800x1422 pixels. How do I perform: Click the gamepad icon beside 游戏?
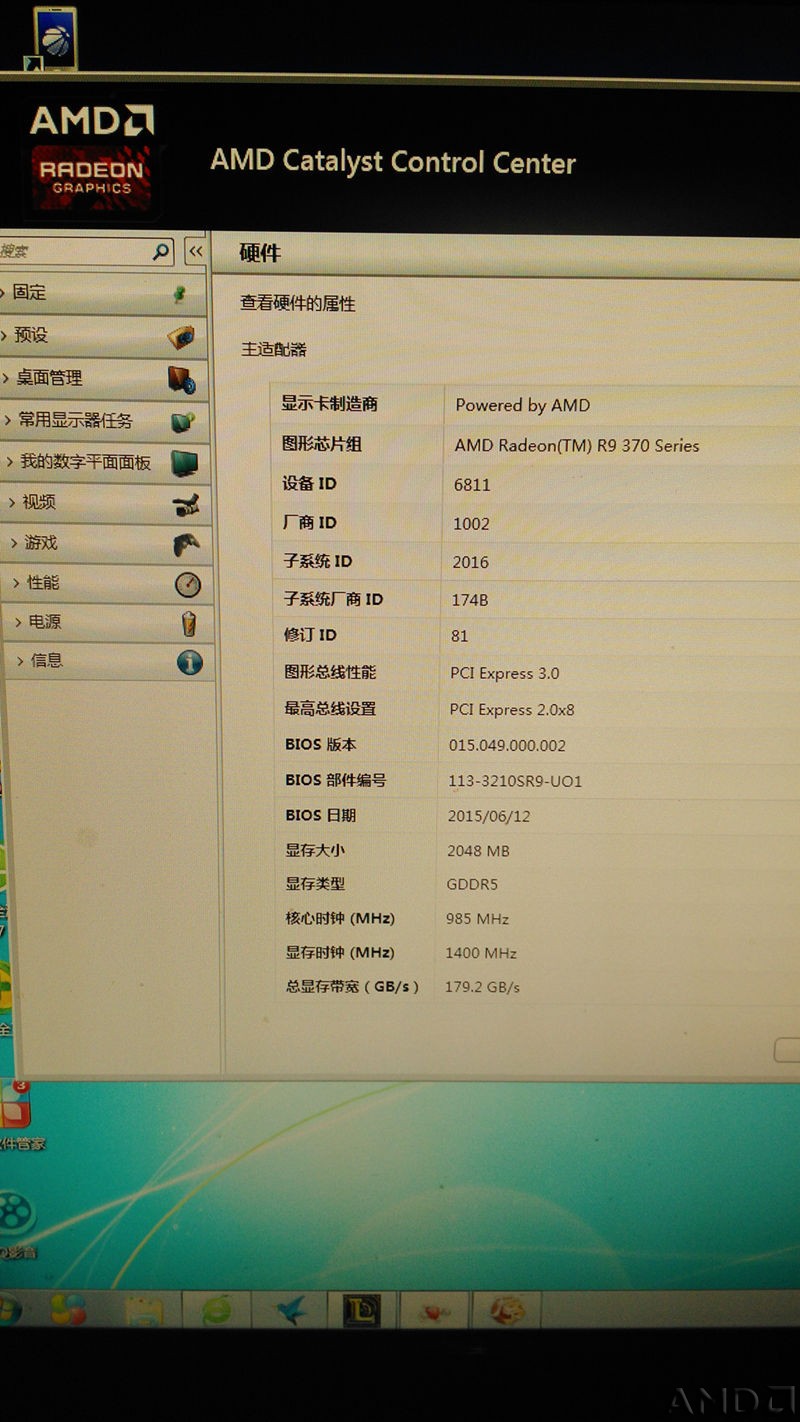coord(186,544)
